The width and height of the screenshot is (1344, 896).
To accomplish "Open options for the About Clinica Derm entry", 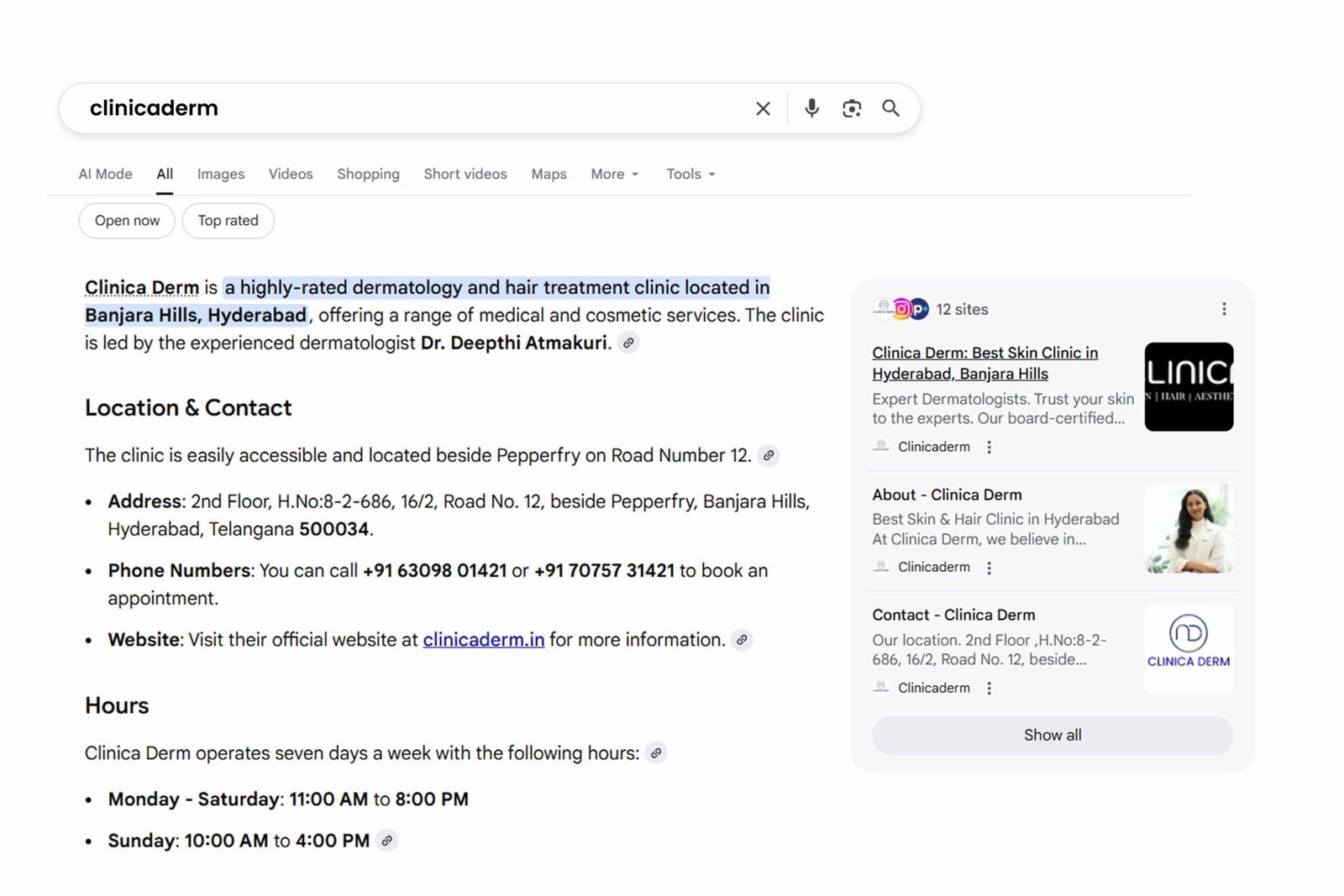I will pyautogui.click(x=989, y=567).
